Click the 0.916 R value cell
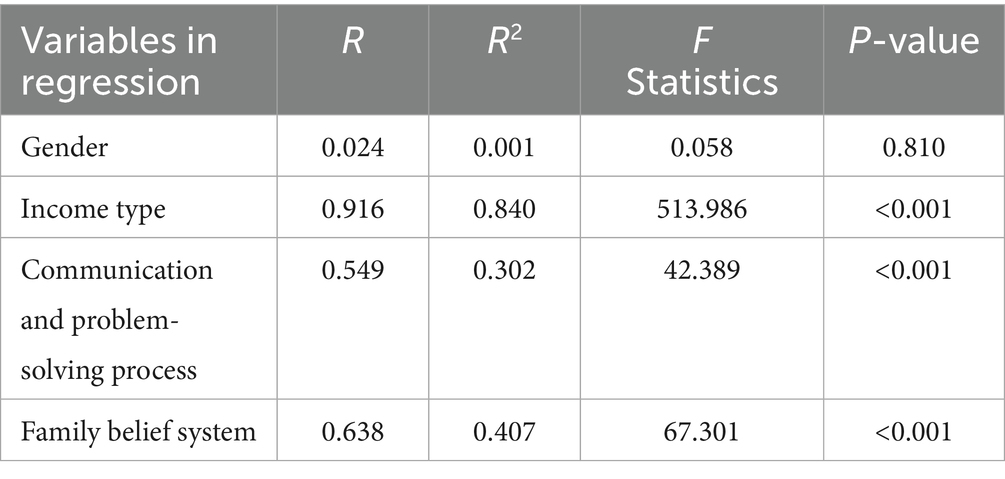Image resolution: width=1005 pixels, height=479 pixels. (x=354, y=209)
